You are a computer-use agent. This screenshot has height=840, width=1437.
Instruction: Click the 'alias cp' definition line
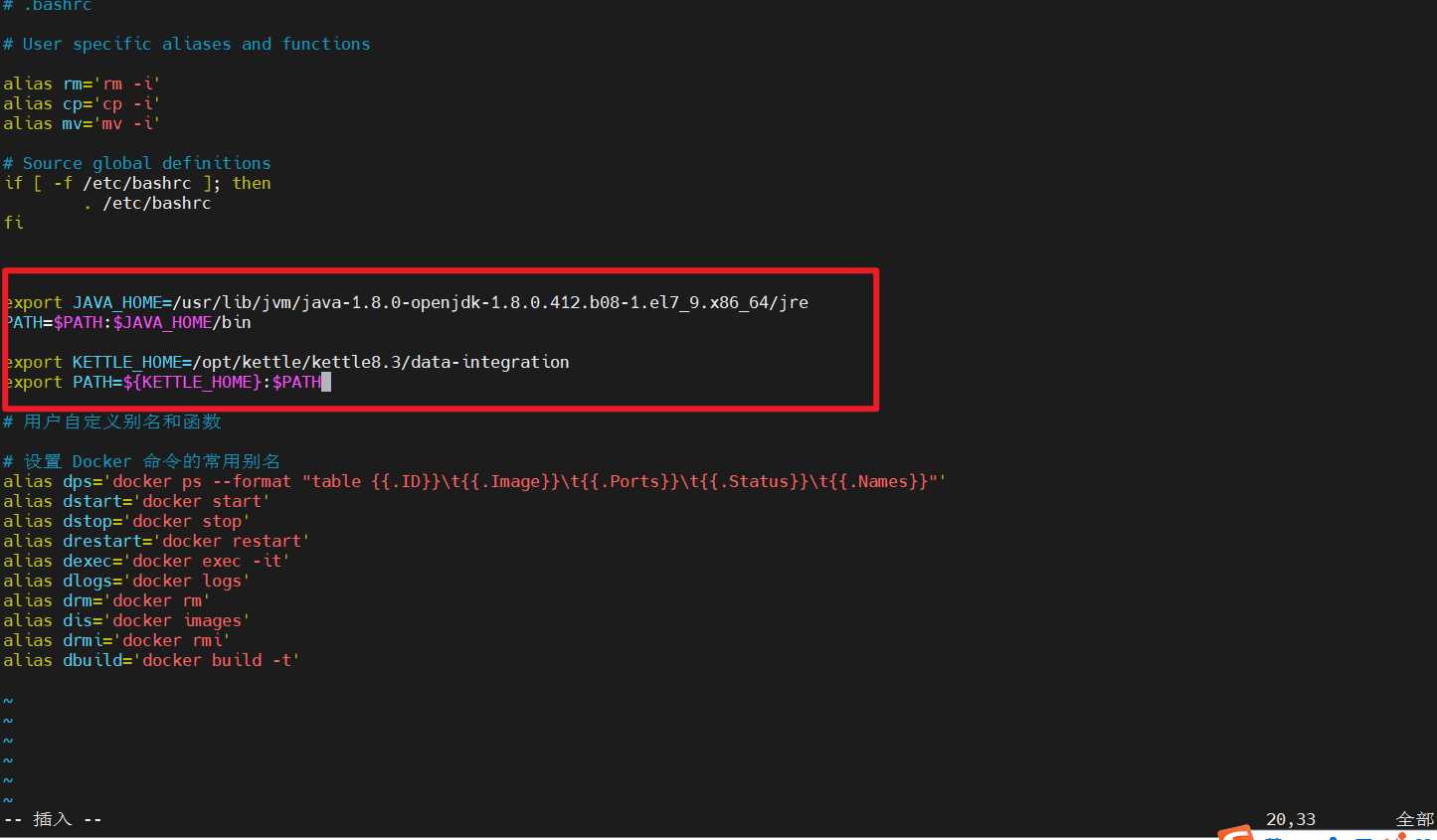click(x=80, y=103)
